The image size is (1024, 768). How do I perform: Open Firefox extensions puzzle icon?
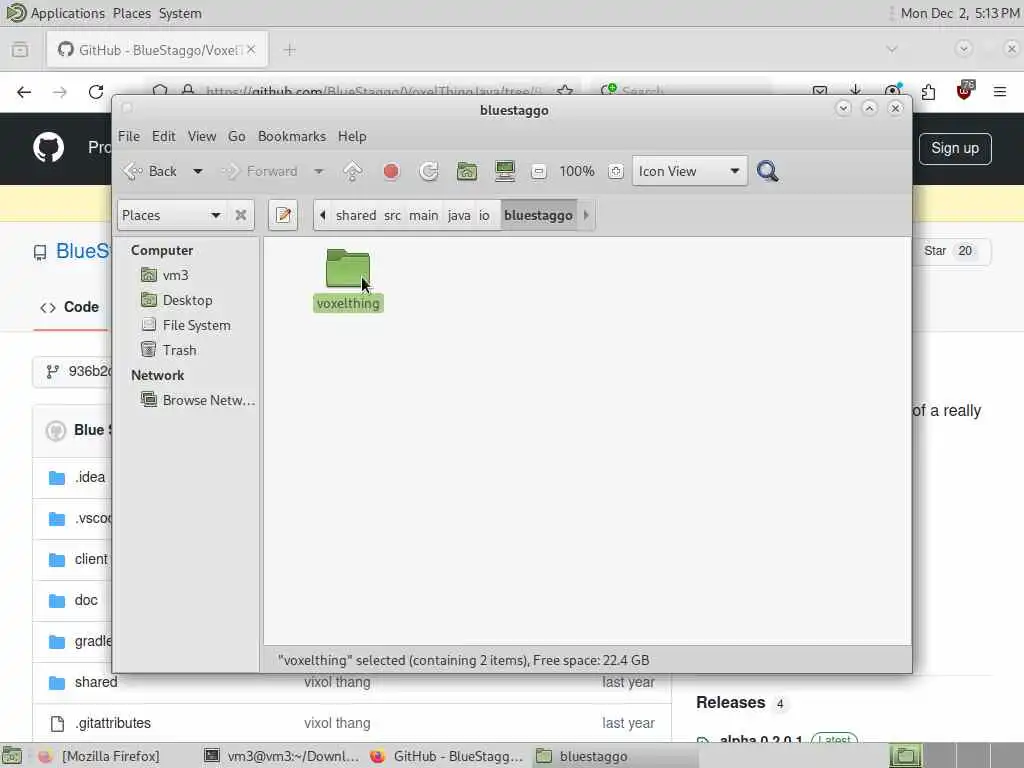tap(928, 92)
